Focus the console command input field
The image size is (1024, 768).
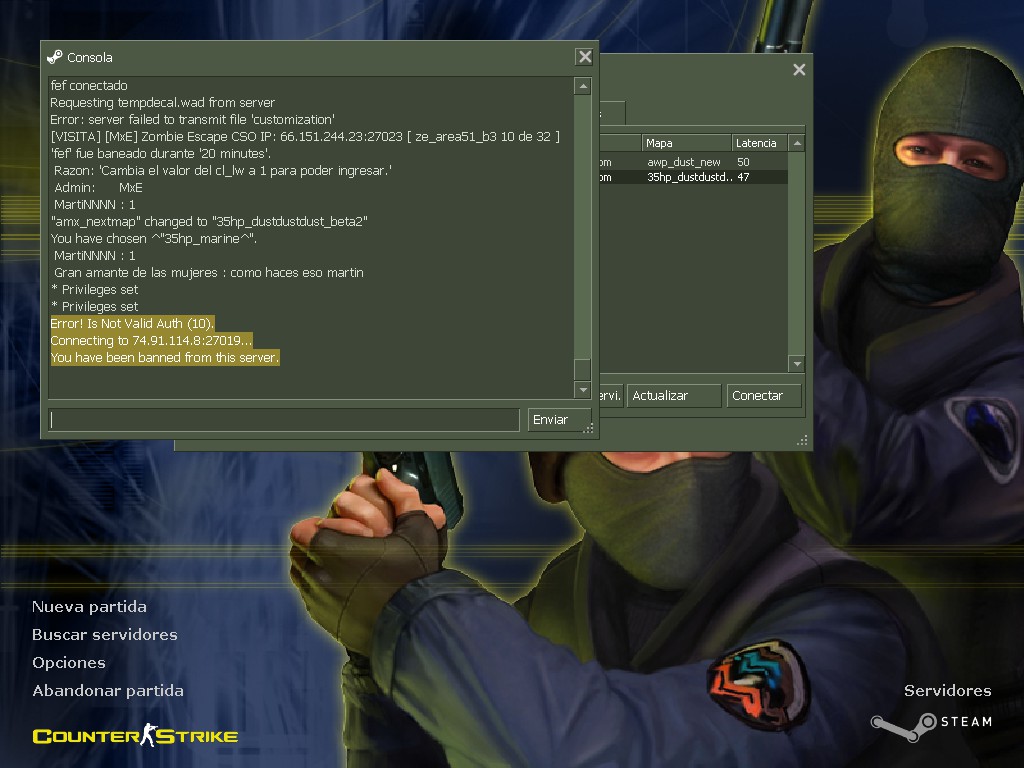tap(284, 420)
